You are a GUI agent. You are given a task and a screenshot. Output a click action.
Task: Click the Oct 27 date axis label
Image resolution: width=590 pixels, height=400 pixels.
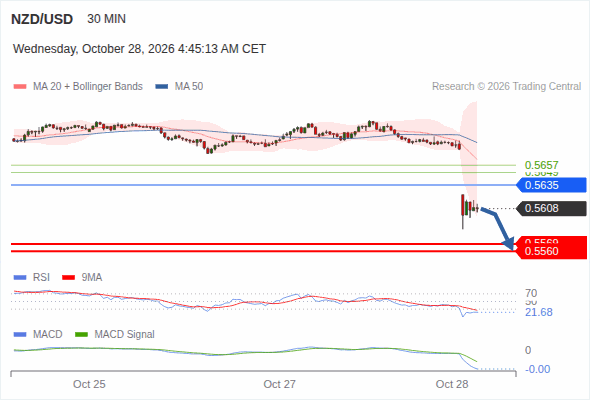280,384
